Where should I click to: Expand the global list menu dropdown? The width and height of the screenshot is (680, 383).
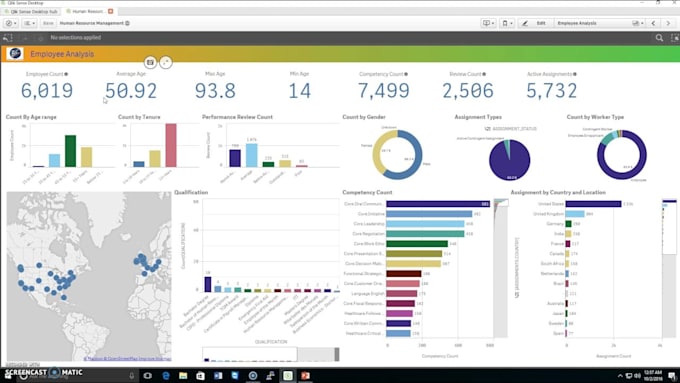[29, 23]
